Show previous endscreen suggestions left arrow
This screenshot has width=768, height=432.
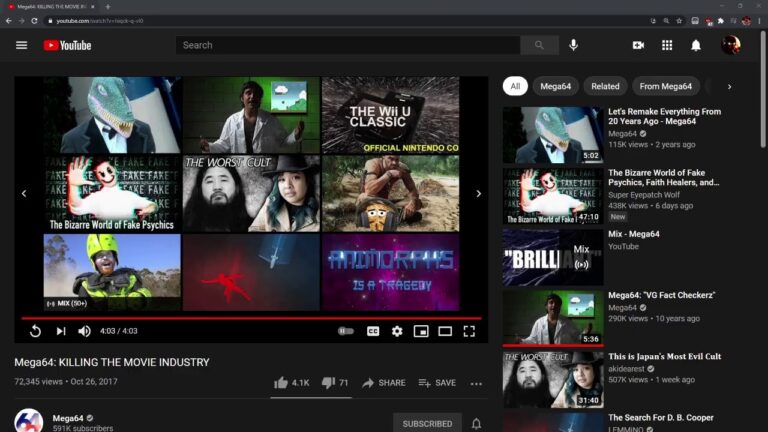[x=24, y=193]
